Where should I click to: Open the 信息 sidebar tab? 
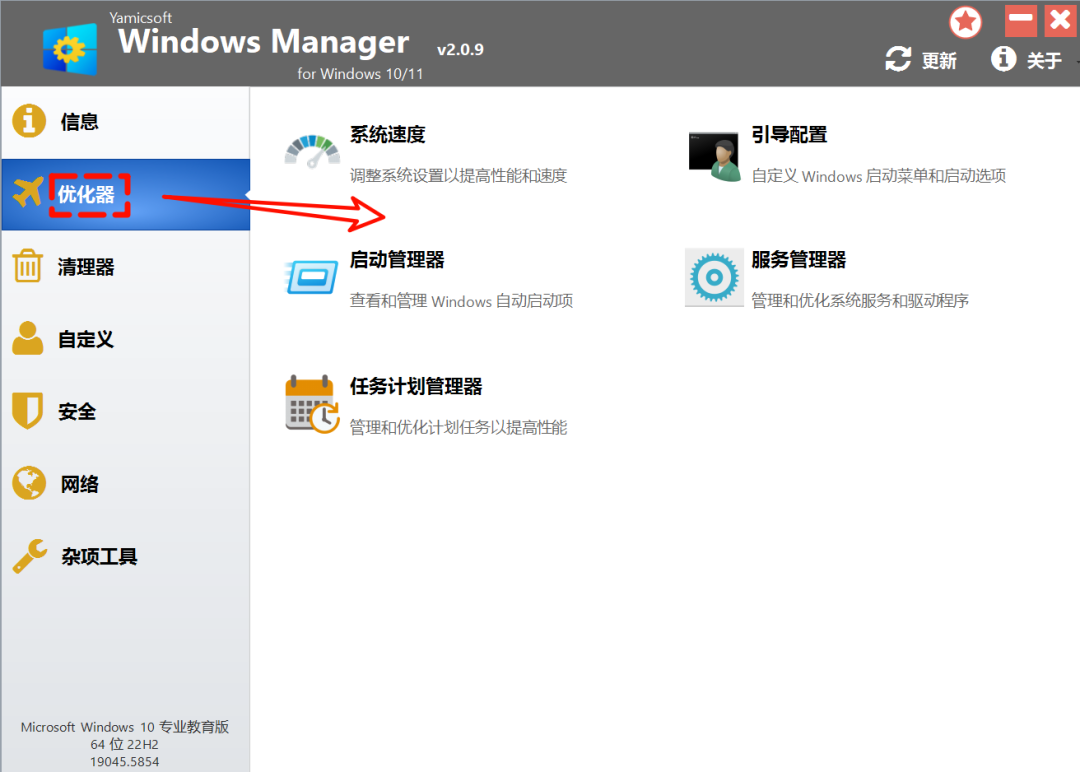[x=125, y=122]
